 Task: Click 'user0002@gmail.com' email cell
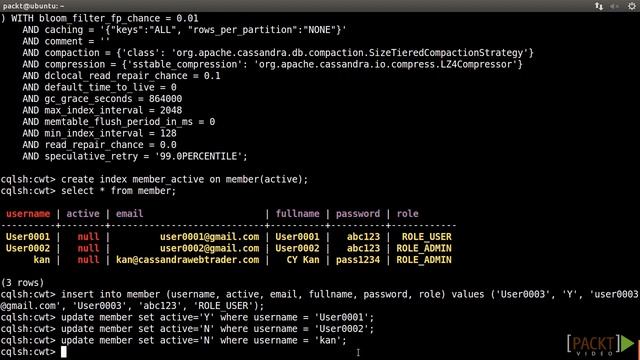(x=209, y=248)
